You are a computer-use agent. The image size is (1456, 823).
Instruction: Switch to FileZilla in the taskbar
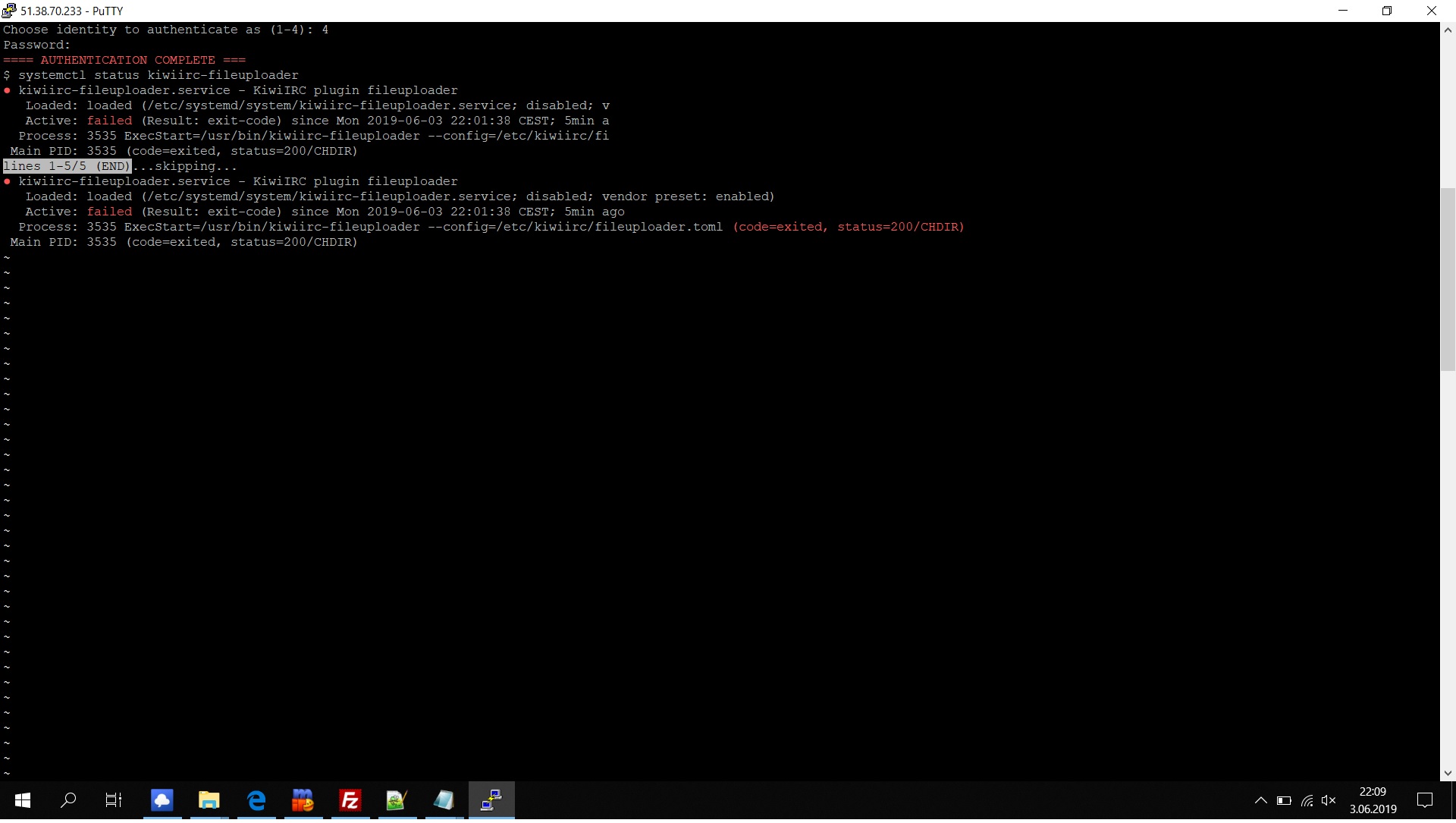(350, 799)
